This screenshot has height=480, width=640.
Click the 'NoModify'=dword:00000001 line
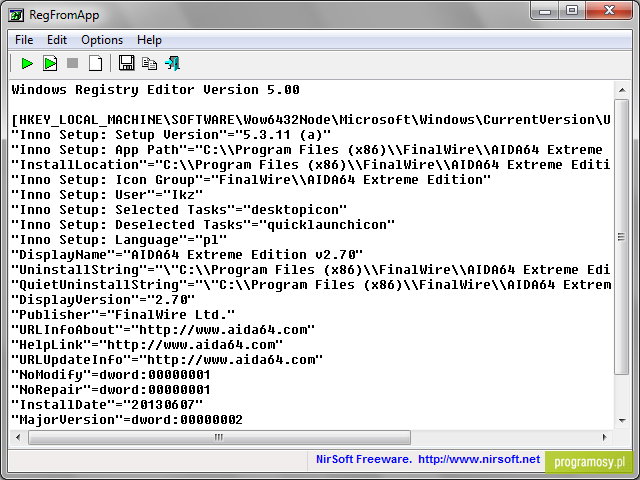(111, 375)
